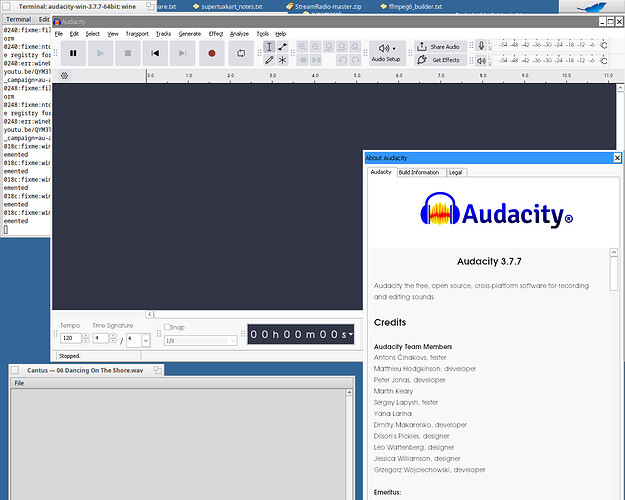Image resolution: width=625 pixels, height=500 pixels.
Task: Select the Selection (I-beam) tool
Action: point(269,47)
